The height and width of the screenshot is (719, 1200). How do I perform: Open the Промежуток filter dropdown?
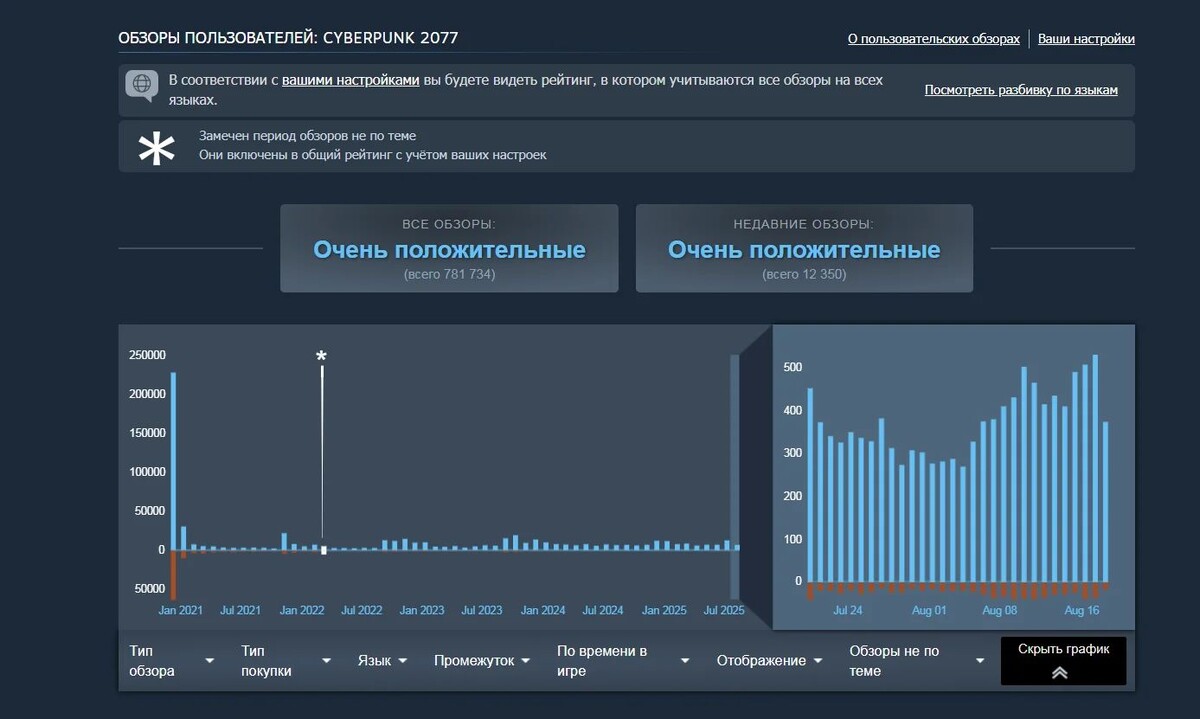pyautogui.click(x=480, y=660)
